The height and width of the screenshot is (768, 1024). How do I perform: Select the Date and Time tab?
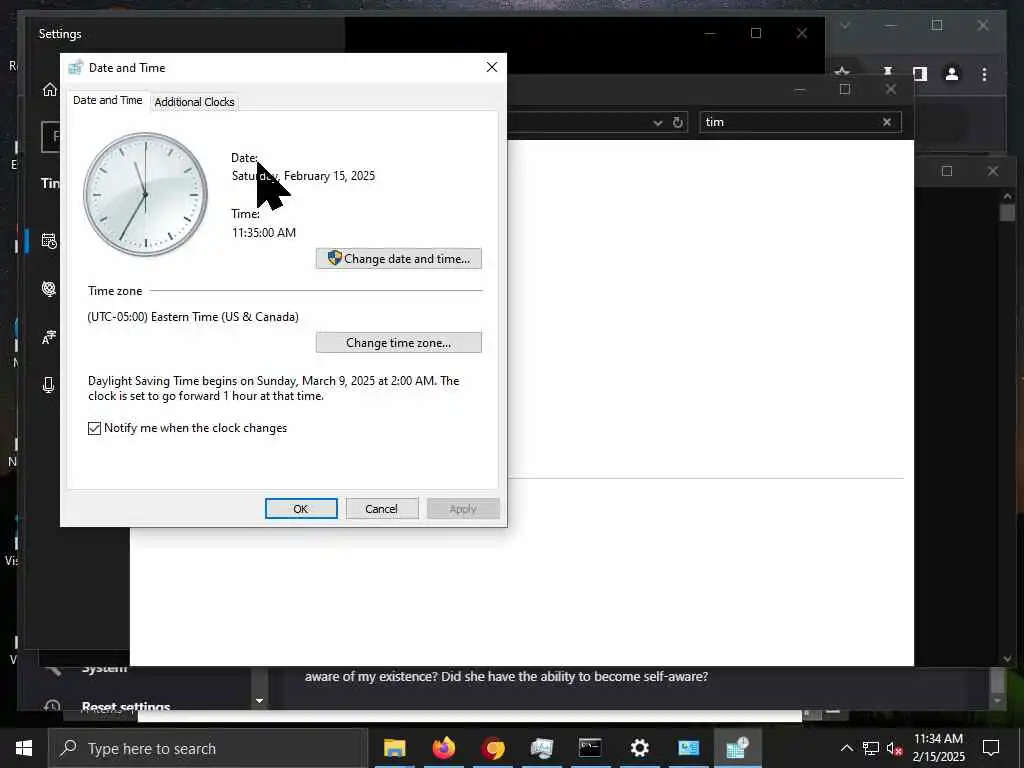tap(108, 100)
